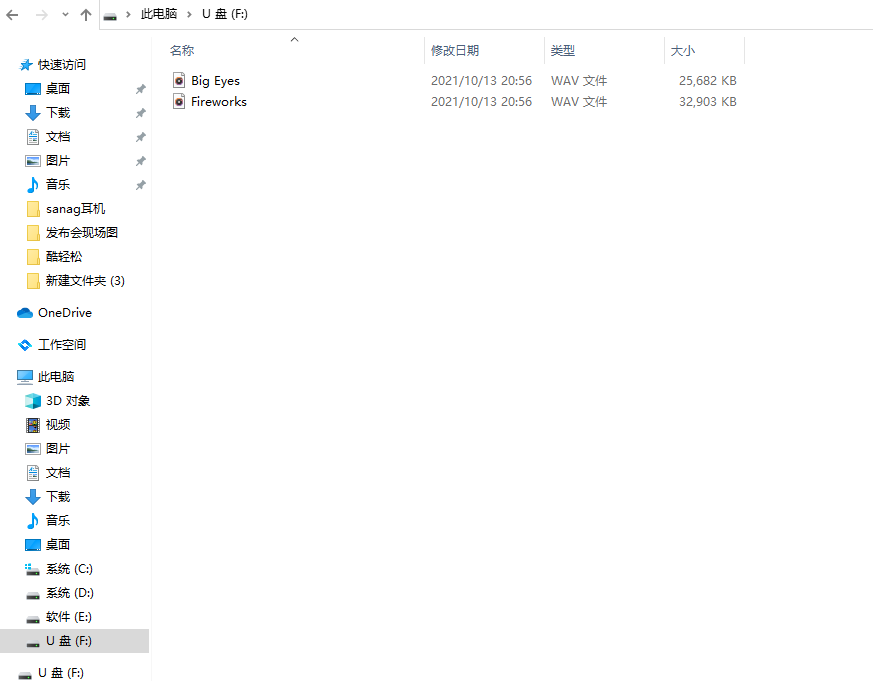Open the bottom standalone U 盘 (F:) entry

(x=61, y=673)
